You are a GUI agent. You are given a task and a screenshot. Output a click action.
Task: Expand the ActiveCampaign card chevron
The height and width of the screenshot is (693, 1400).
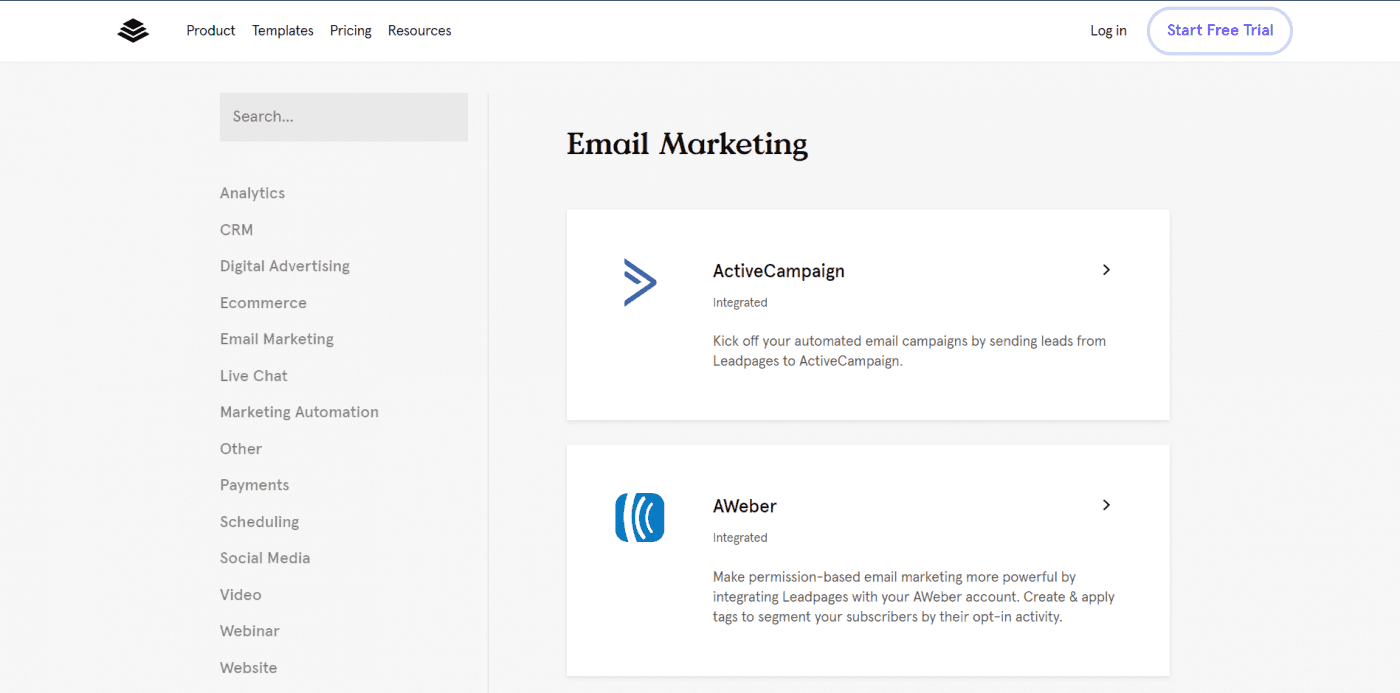[1106, 270]
